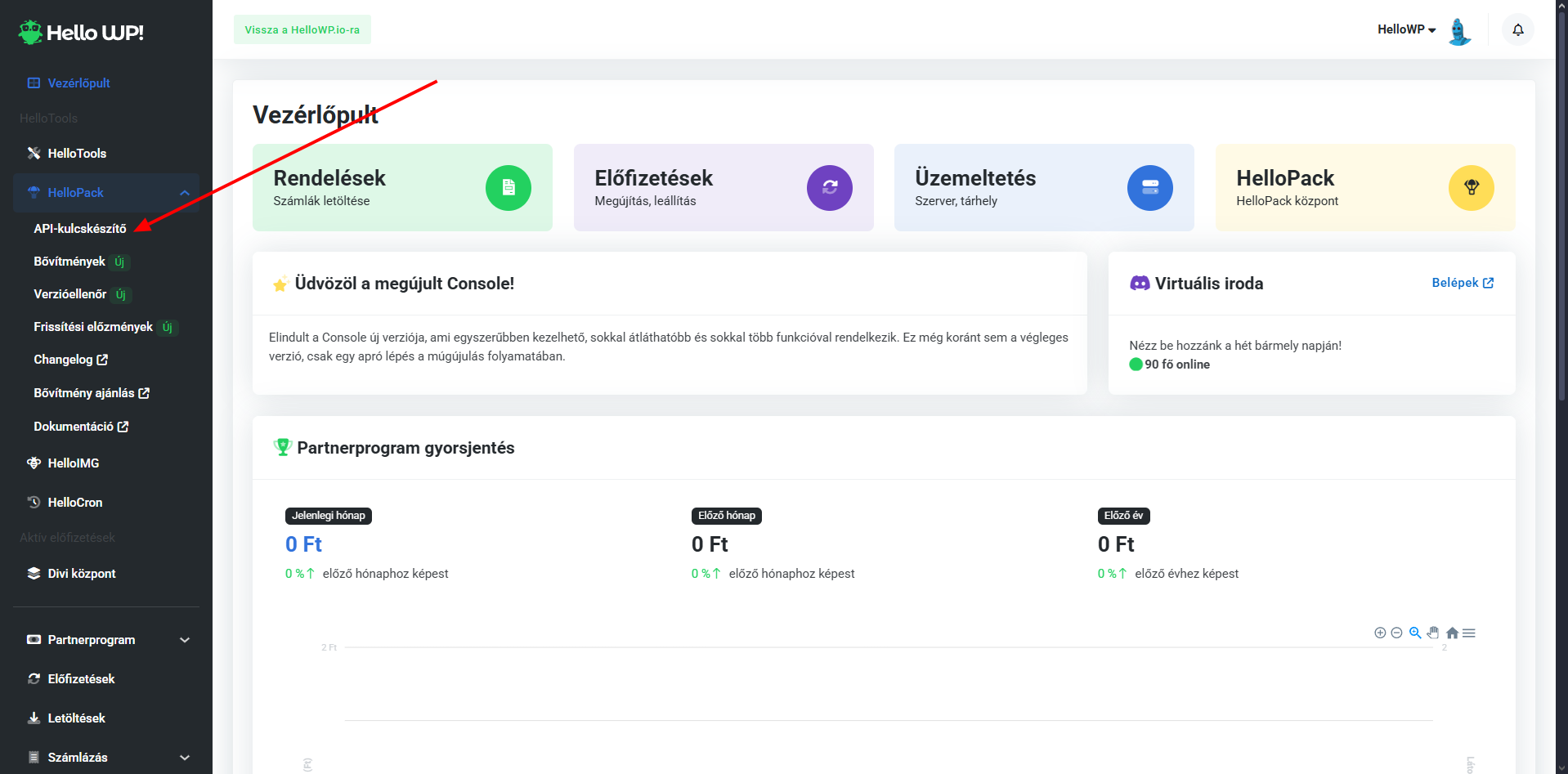Click the chart zoom in plus icon
Screen dimensions: 1568x774
coord(1380,633)
